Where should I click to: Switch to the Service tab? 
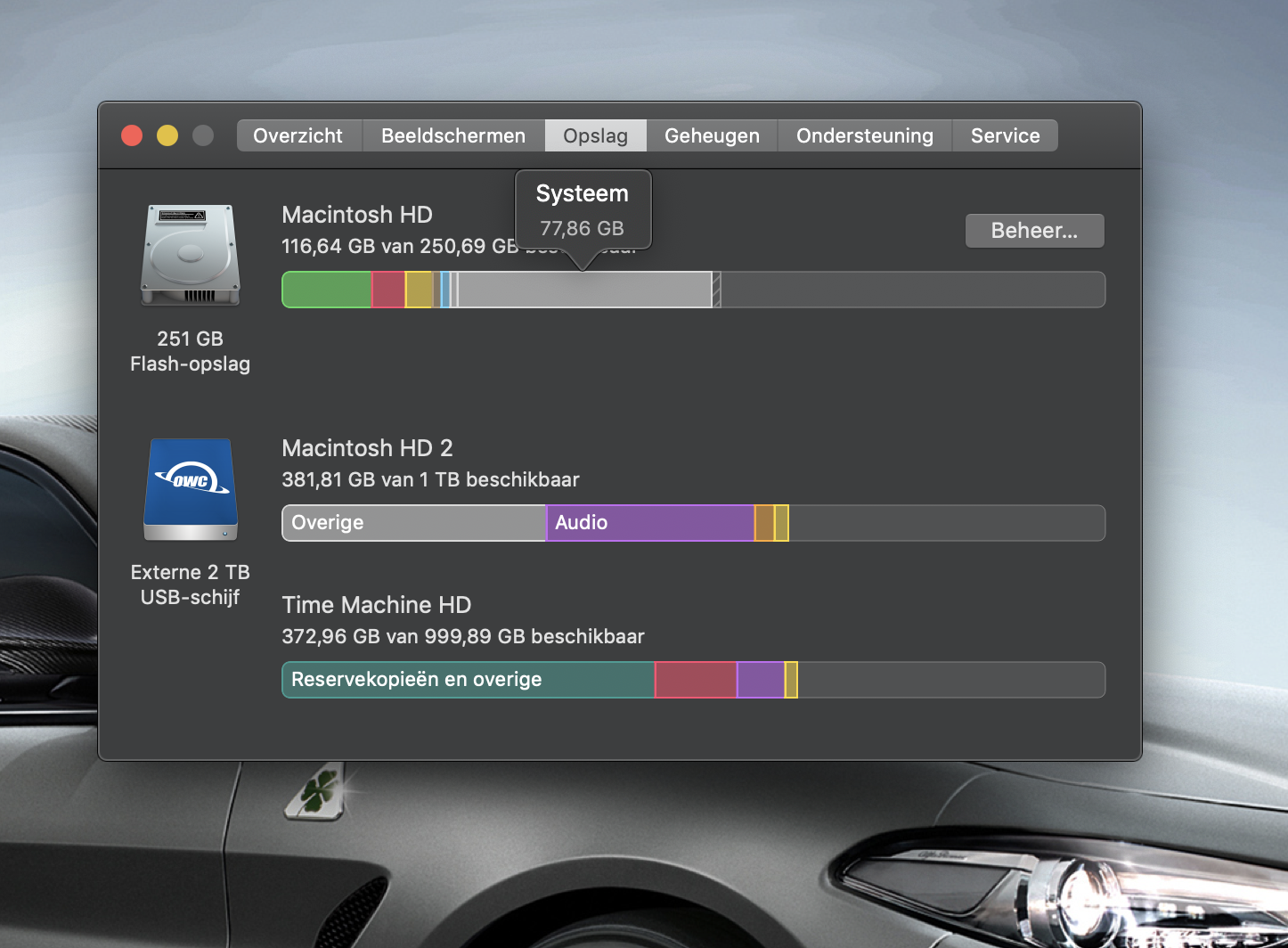pyautogui.click(x=1005, y=135)
